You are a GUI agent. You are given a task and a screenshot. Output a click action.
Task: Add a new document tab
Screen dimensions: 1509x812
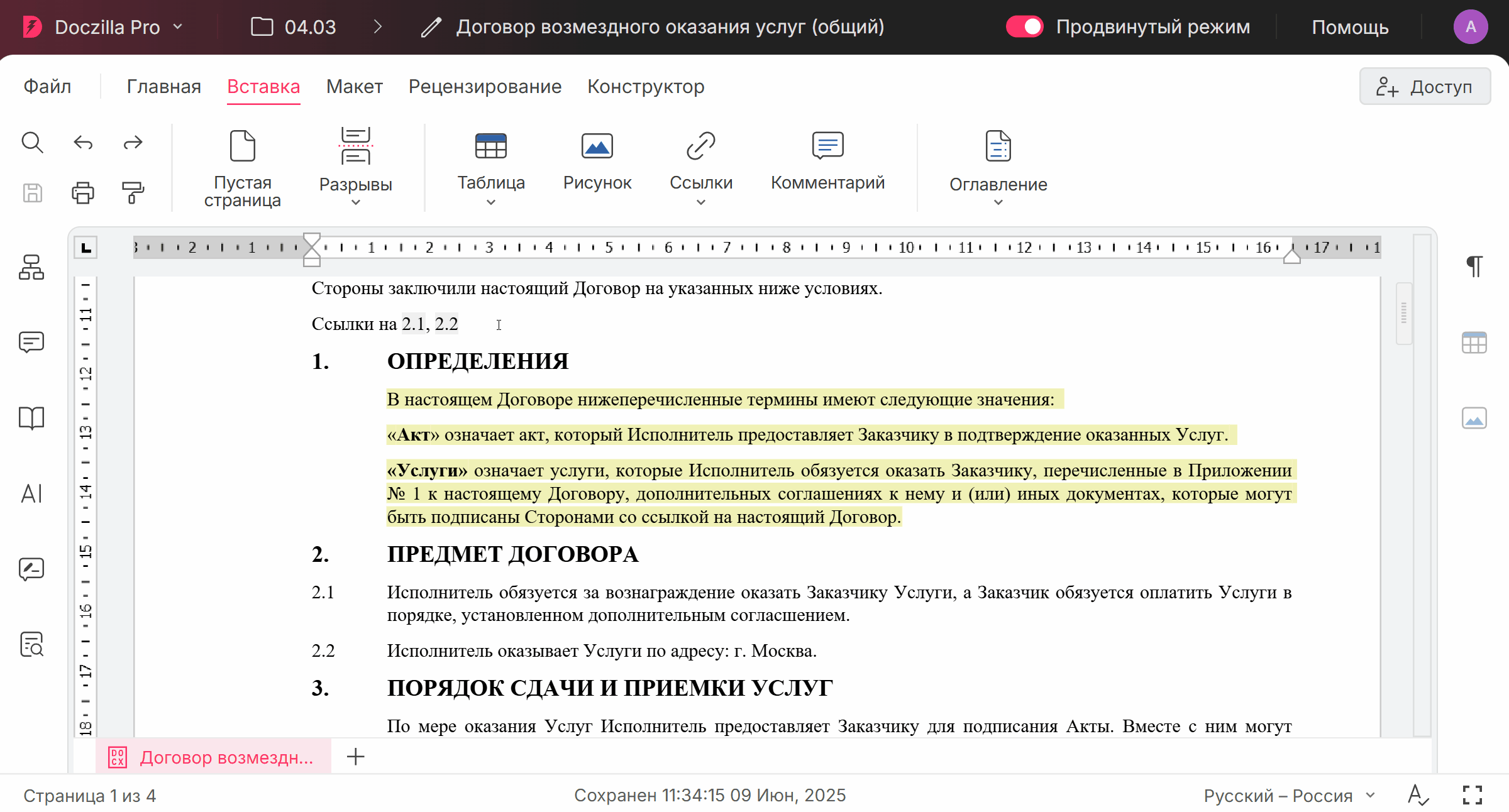coord(356,757)
